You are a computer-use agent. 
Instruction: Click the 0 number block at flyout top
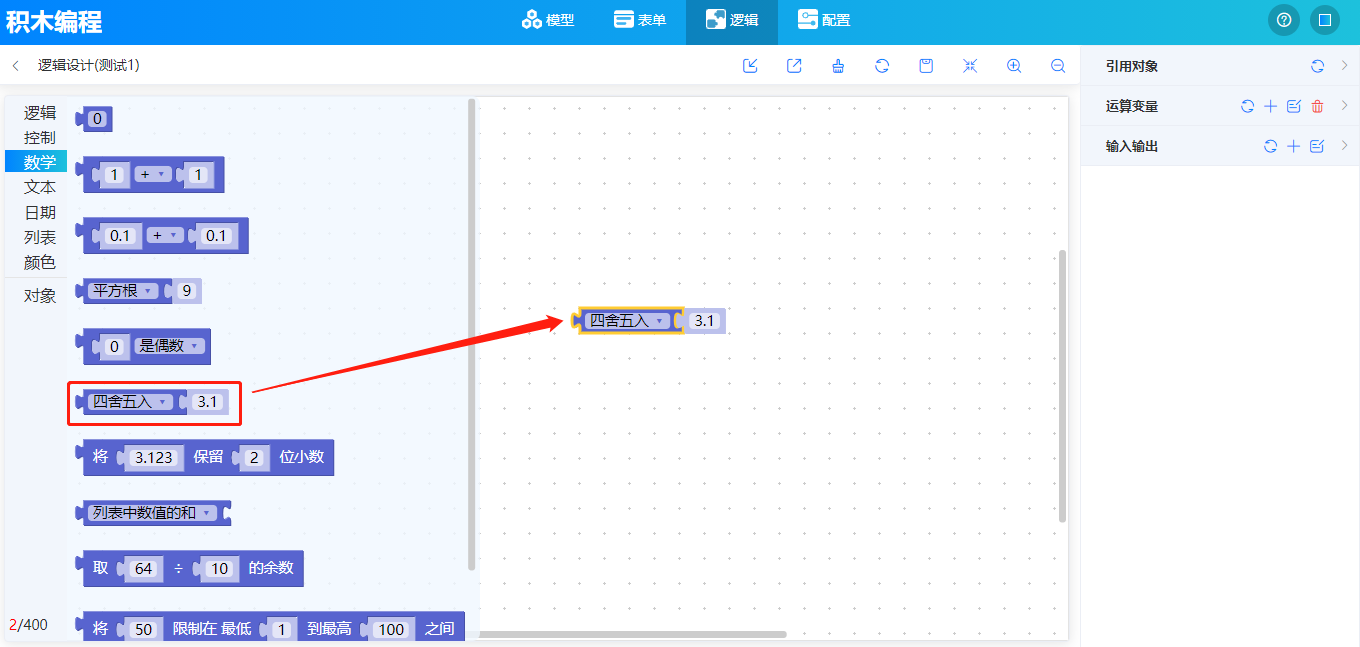point(97,120)
